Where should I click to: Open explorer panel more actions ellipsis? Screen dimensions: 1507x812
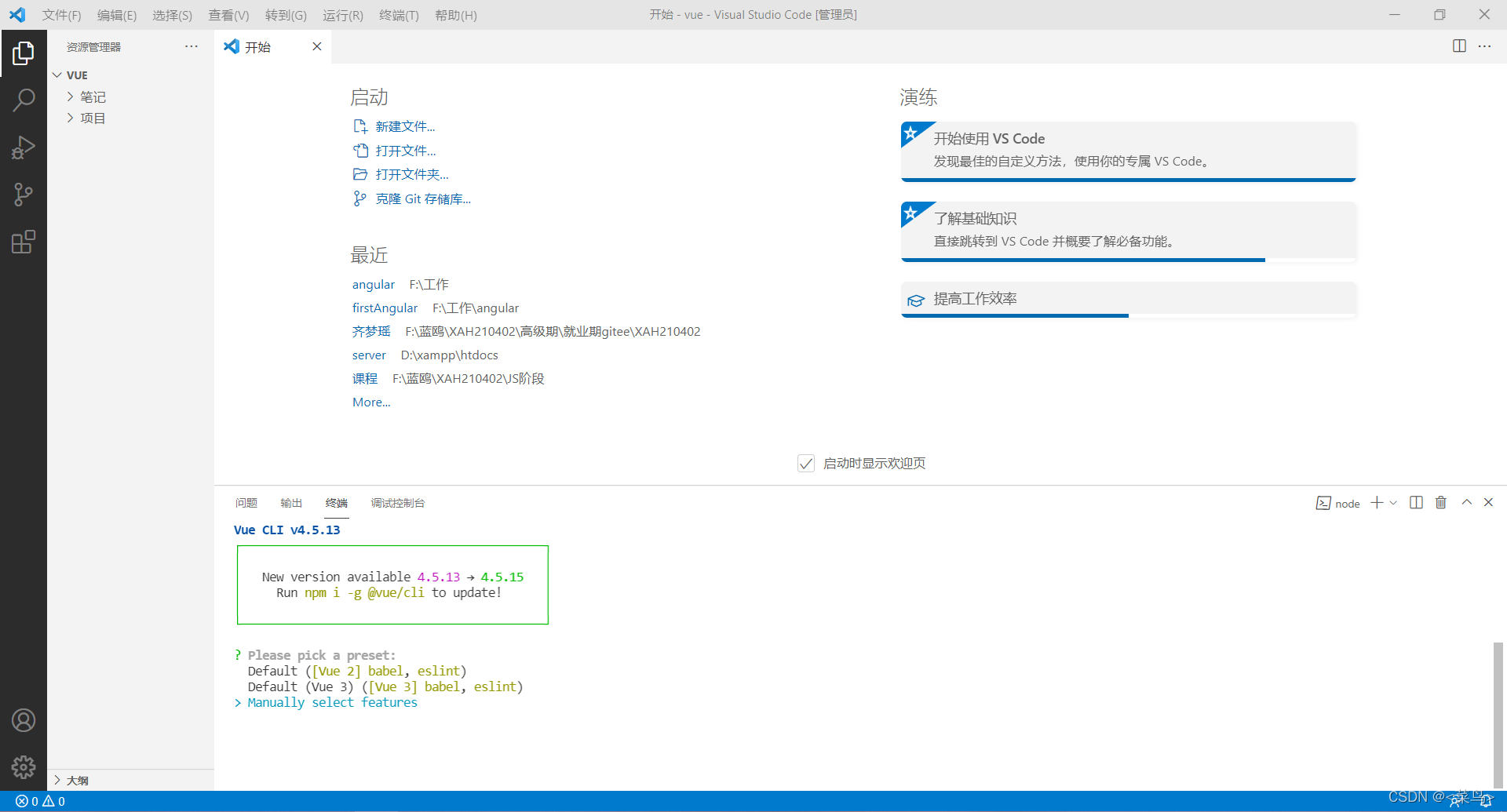tap(192, 46)
